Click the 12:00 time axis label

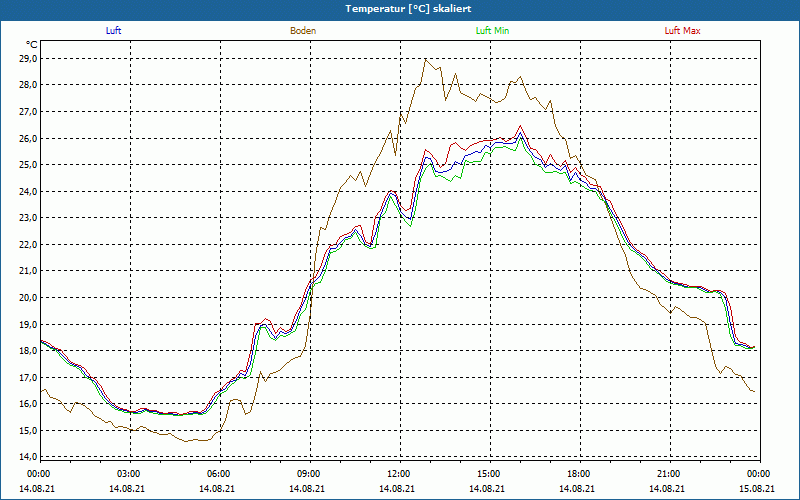coord(399,474)
